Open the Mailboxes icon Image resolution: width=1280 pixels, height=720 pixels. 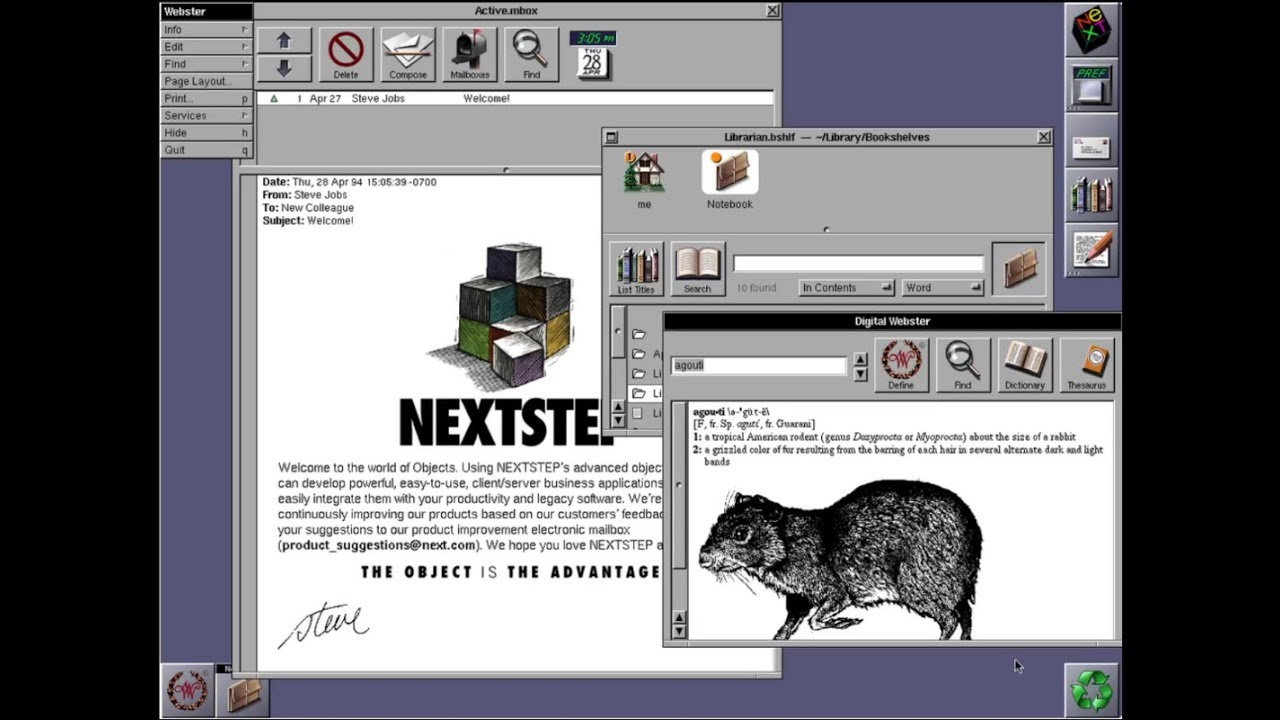pos(470,54)
